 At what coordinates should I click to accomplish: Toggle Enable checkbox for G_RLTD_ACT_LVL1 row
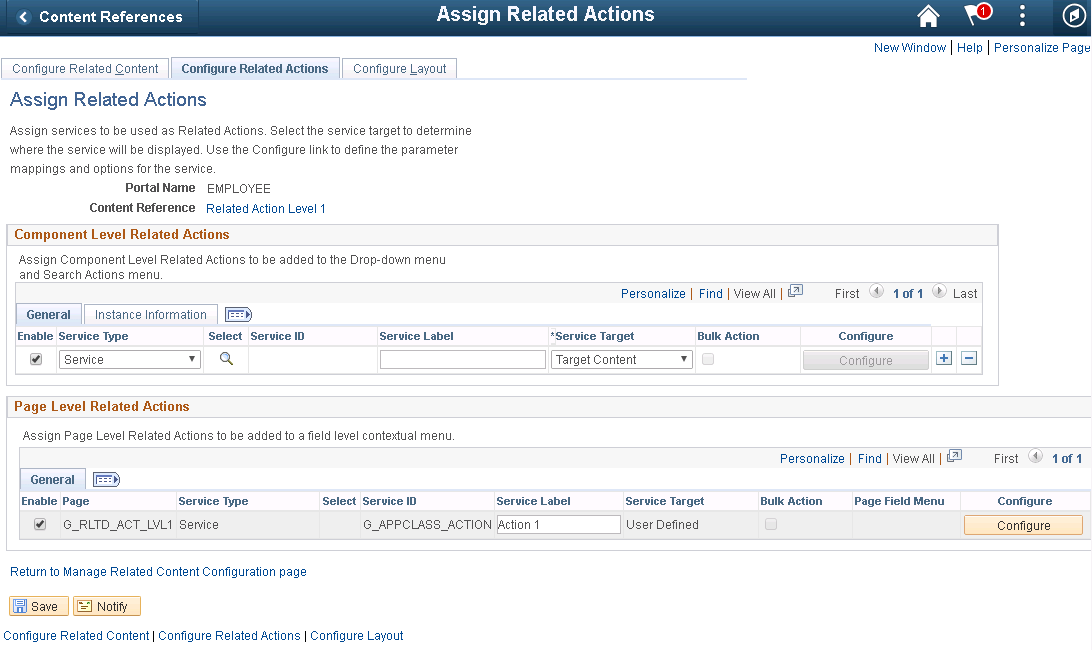[x=40, y=524]
